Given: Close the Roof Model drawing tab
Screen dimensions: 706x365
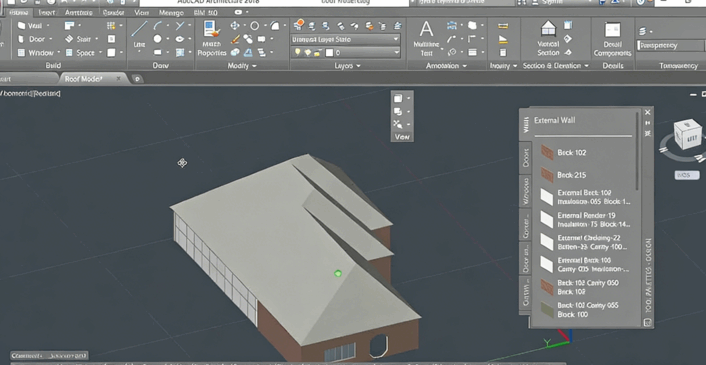Looking at the screenshot, I should (119, 78).
